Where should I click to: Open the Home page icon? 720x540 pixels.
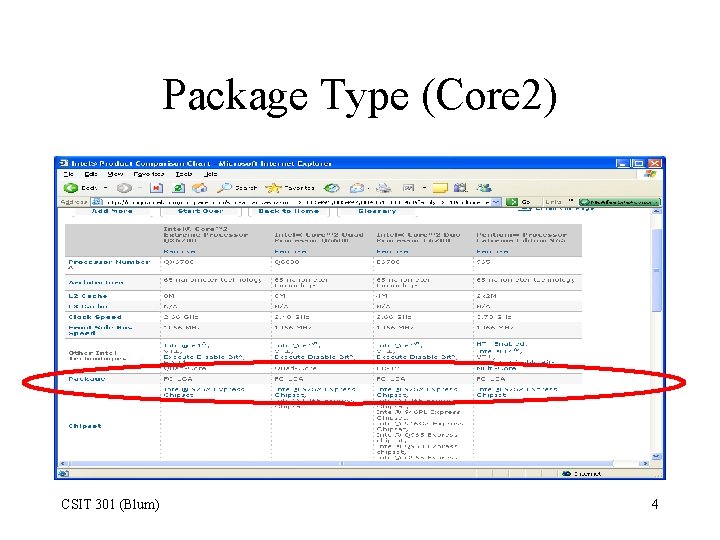200,188
